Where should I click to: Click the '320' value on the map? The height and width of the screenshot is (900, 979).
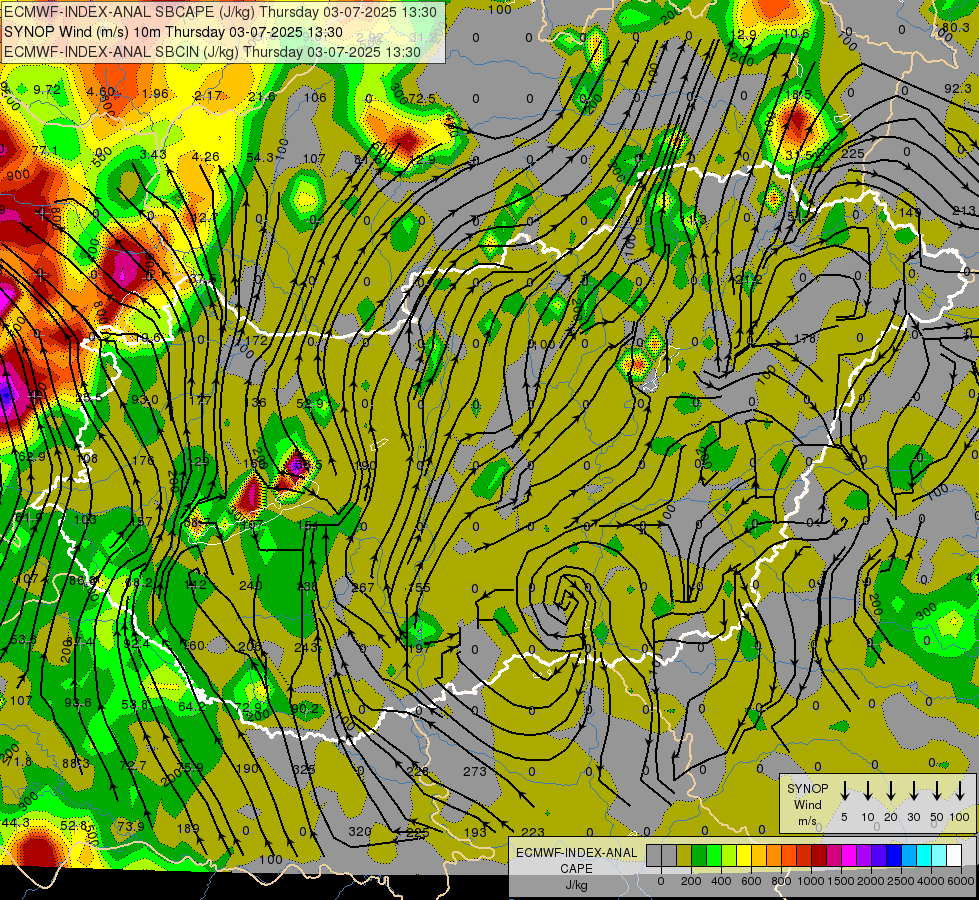tap(359, 831)
